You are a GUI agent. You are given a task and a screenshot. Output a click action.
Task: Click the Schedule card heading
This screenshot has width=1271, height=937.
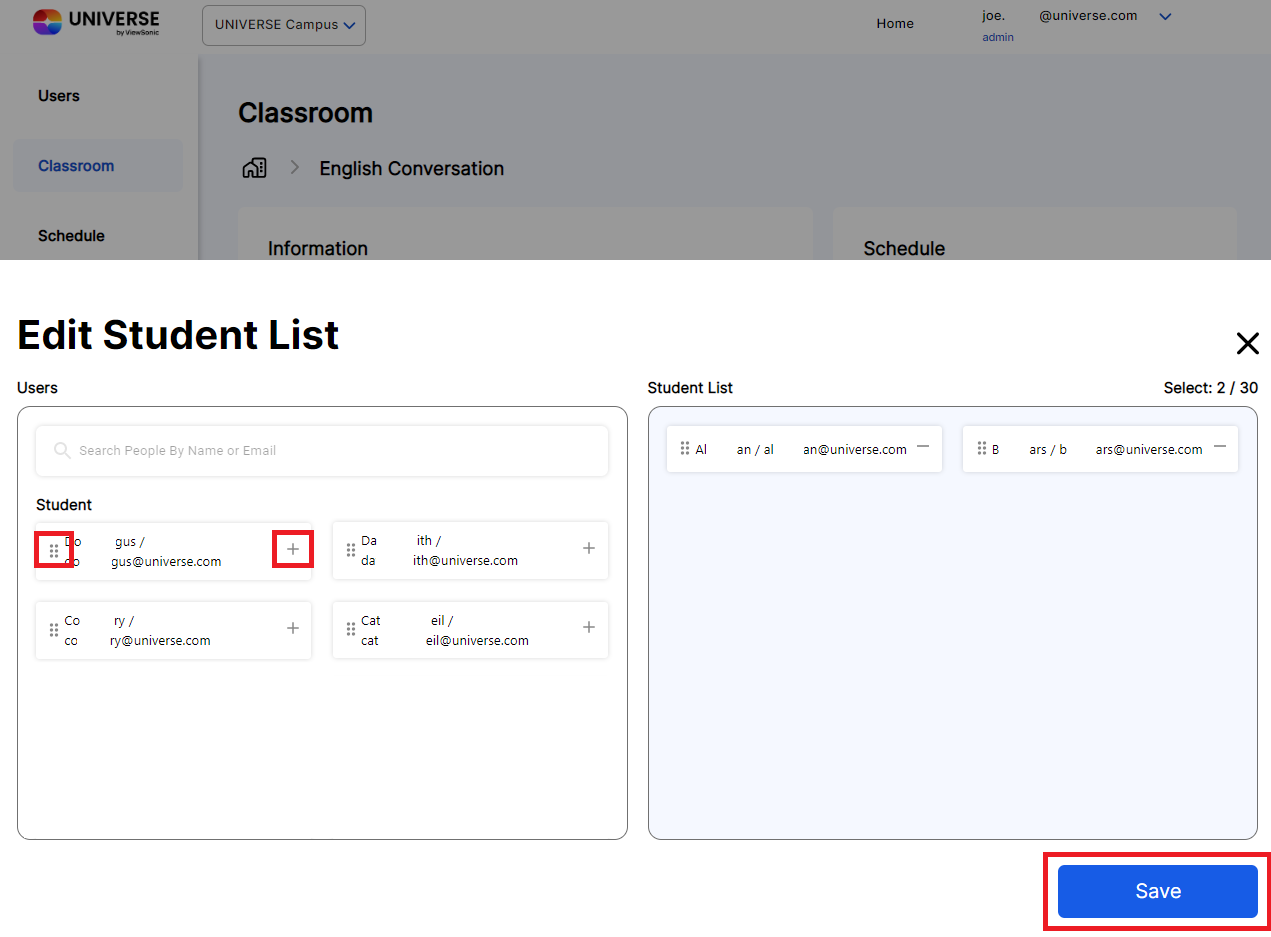coord(904,249)
